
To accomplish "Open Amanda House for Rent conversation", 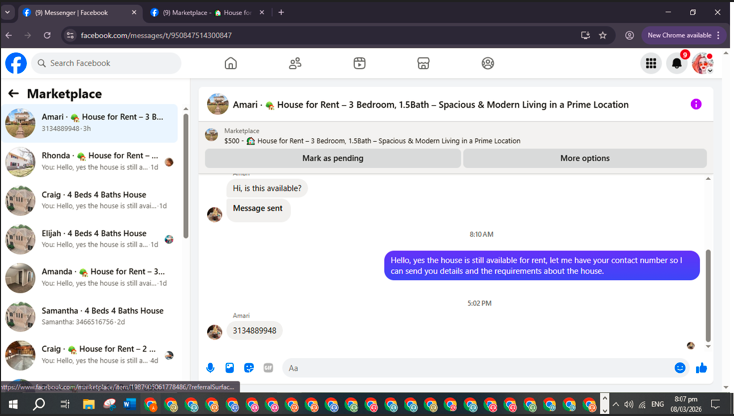I will tap(90, 277).
